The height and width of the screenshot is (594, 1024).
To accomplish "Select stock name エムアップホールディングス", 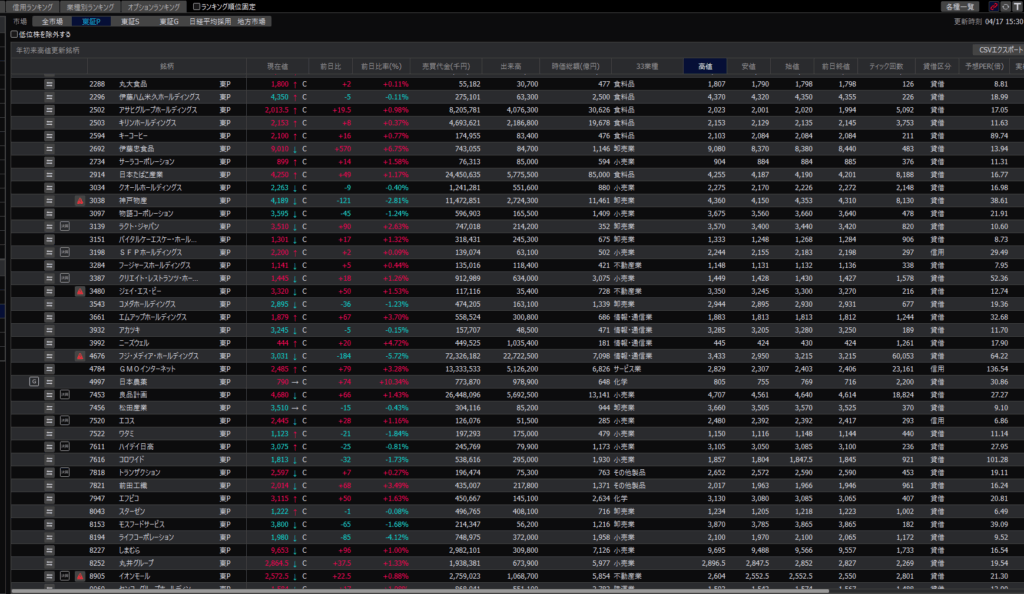I will click(x=153, y=317).
